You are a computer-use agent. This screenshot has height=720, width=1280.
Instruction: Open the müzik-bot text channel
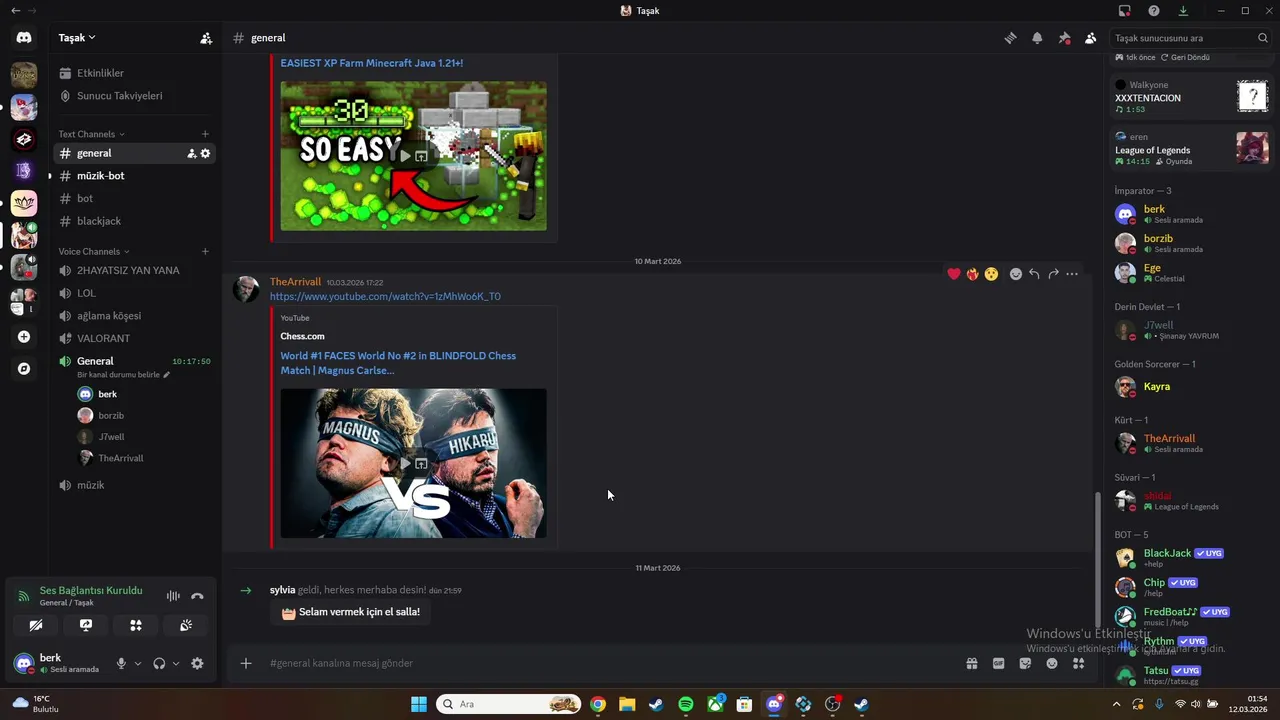point(134,176)
